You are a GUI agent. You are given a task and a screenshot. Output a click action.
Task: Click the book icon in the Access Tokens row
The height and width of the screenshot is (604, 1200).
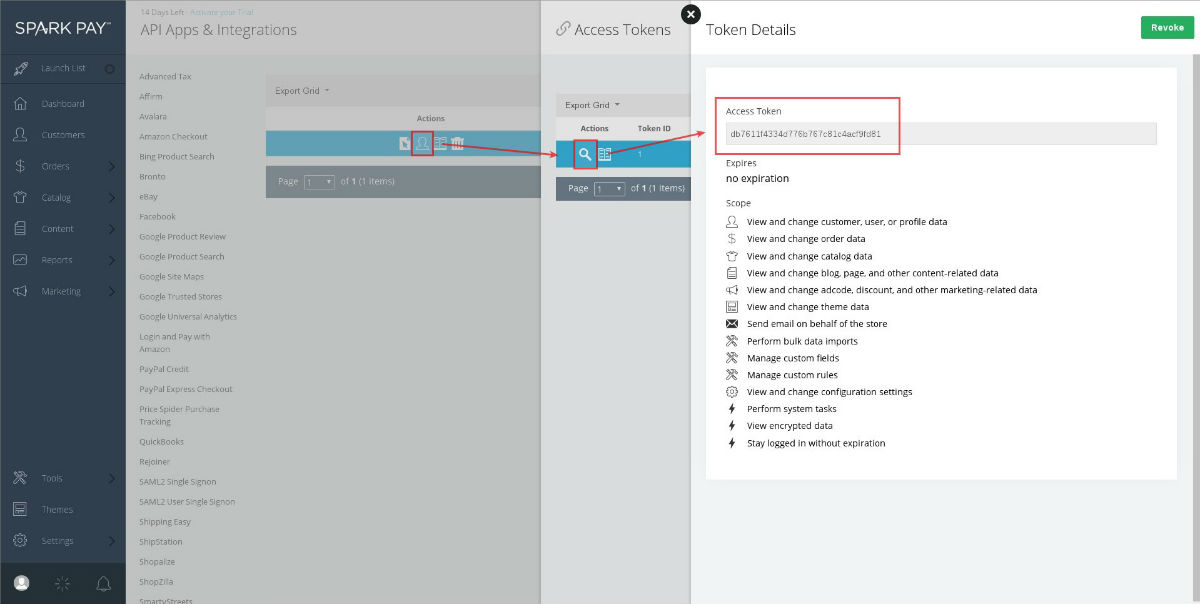coord(605,154)
